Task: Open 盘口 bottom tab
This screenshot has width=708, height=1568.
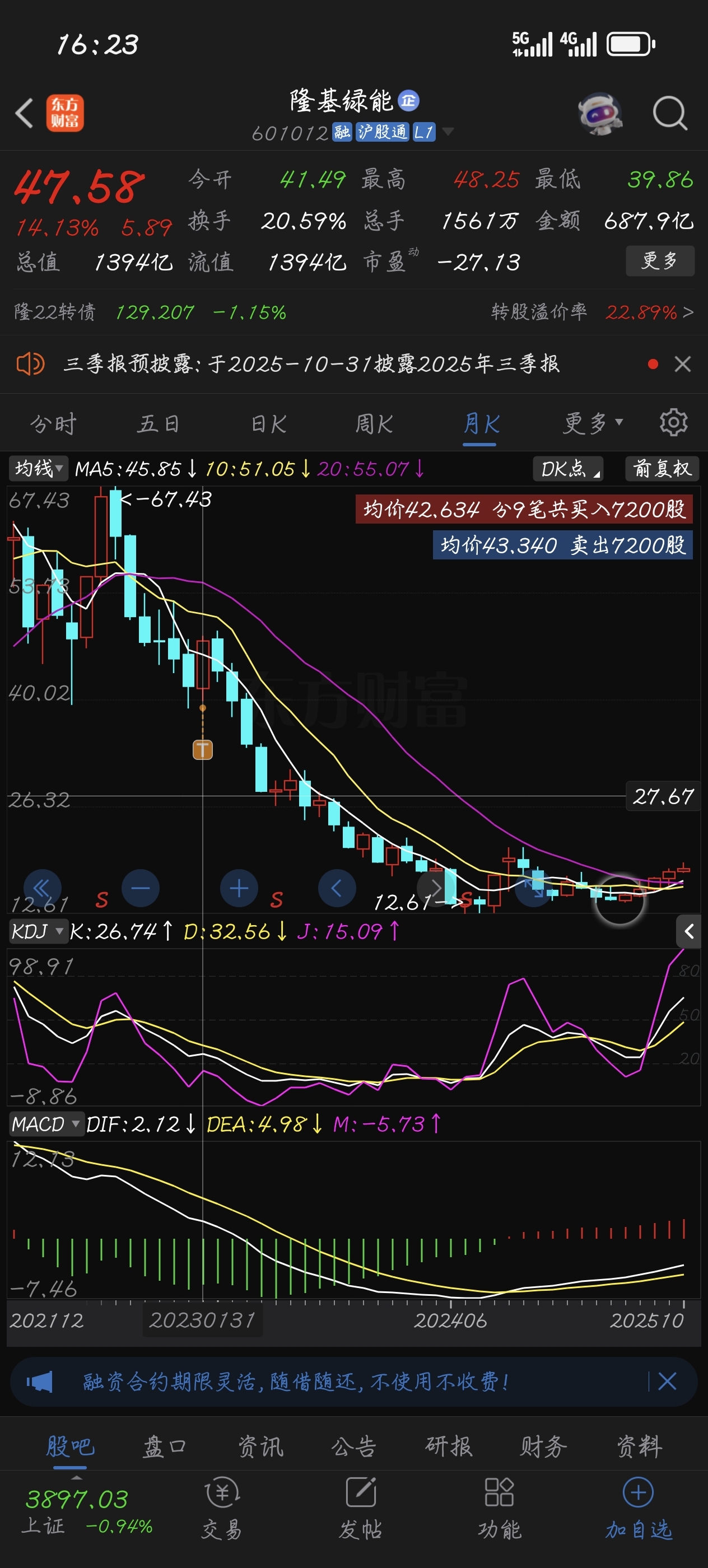Action: [164, 1446]
